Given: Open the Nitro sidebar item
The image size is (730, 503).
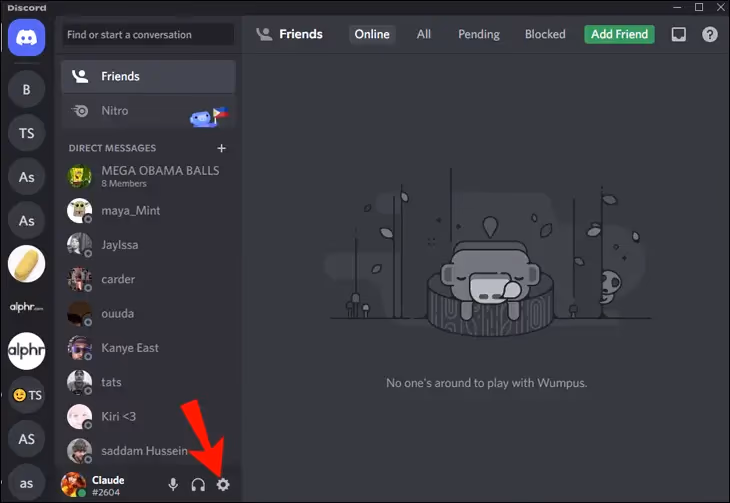Looking at the screenshot, I should point(148,111).
